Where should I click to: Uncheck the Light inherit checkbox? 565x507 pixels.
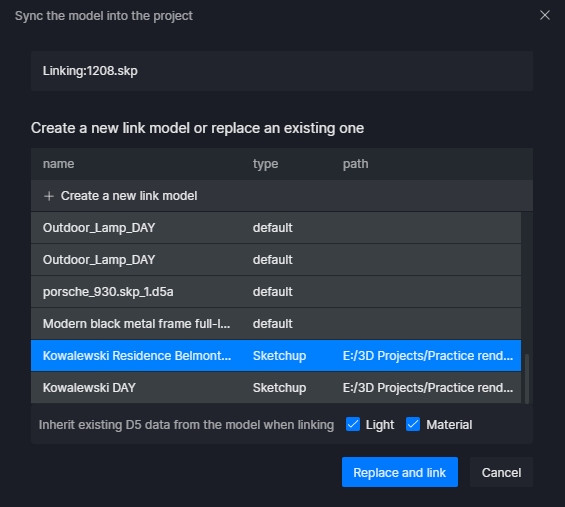pos(353,424)
